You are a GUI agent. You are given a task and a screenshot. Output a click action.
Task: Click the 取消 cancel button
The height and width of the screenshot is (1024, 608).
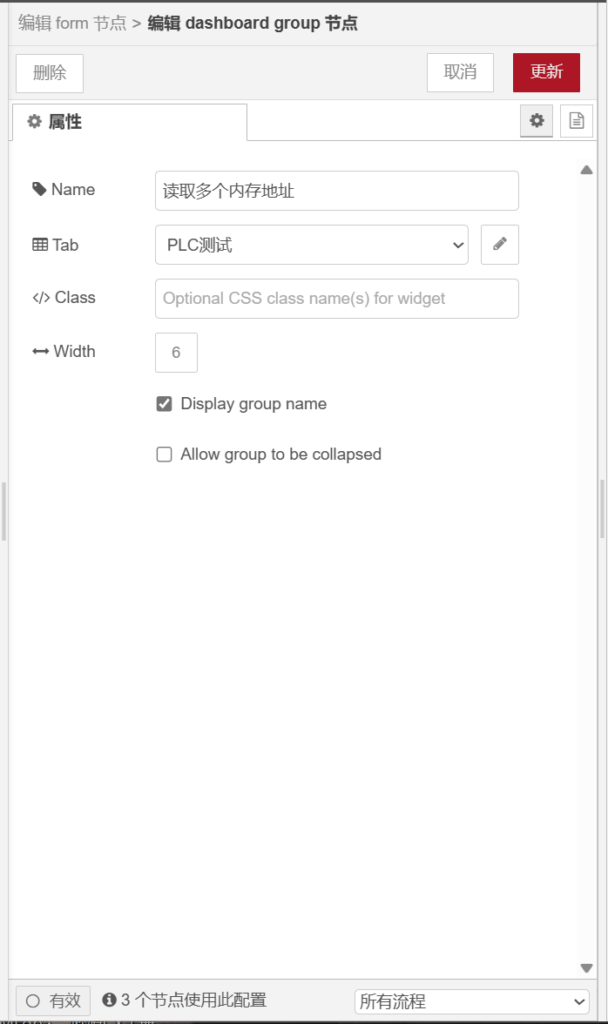[460, 73]
